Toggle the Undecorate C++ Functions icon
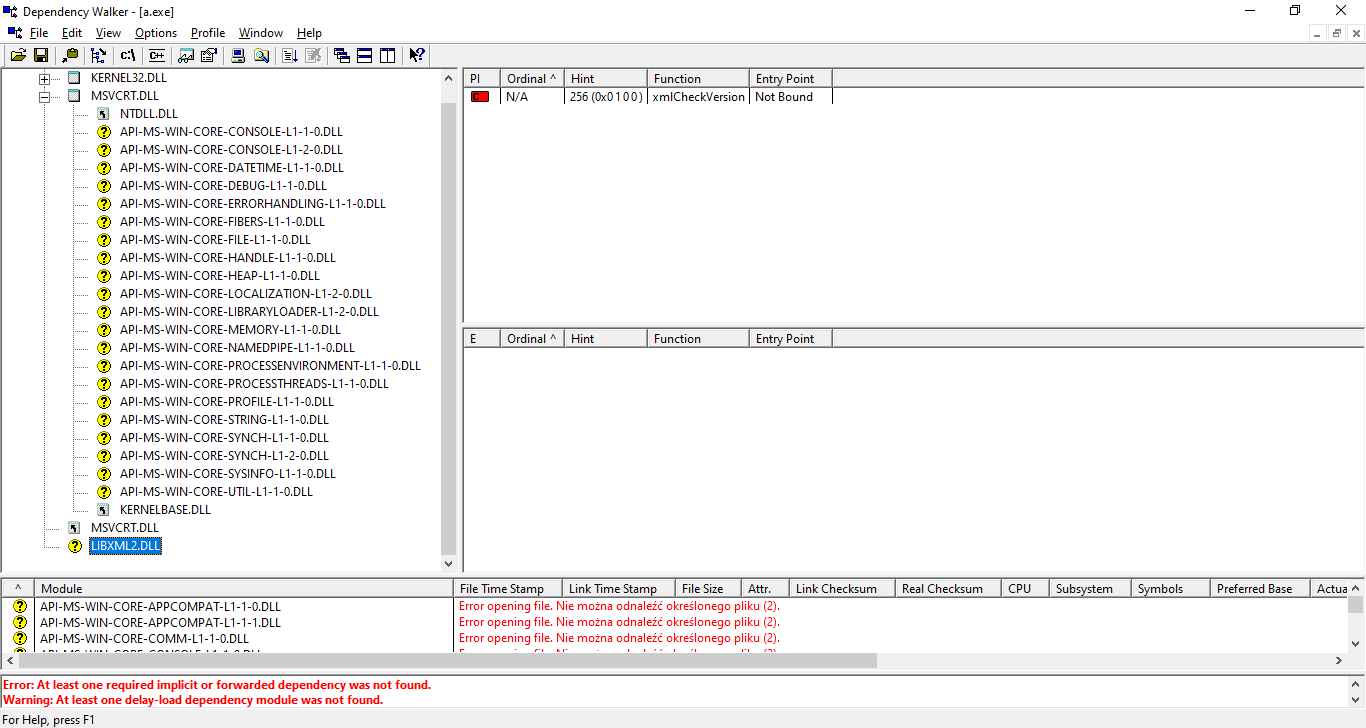1366x728 pixels. tap(156, 55)
